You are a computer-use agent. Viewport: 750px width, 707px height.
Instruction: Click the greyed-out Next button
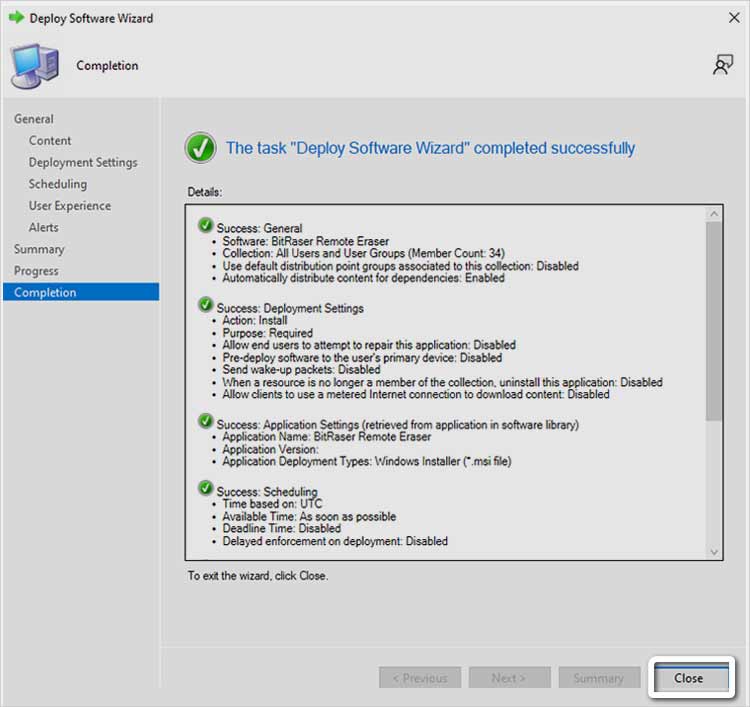tap(509, 677)
